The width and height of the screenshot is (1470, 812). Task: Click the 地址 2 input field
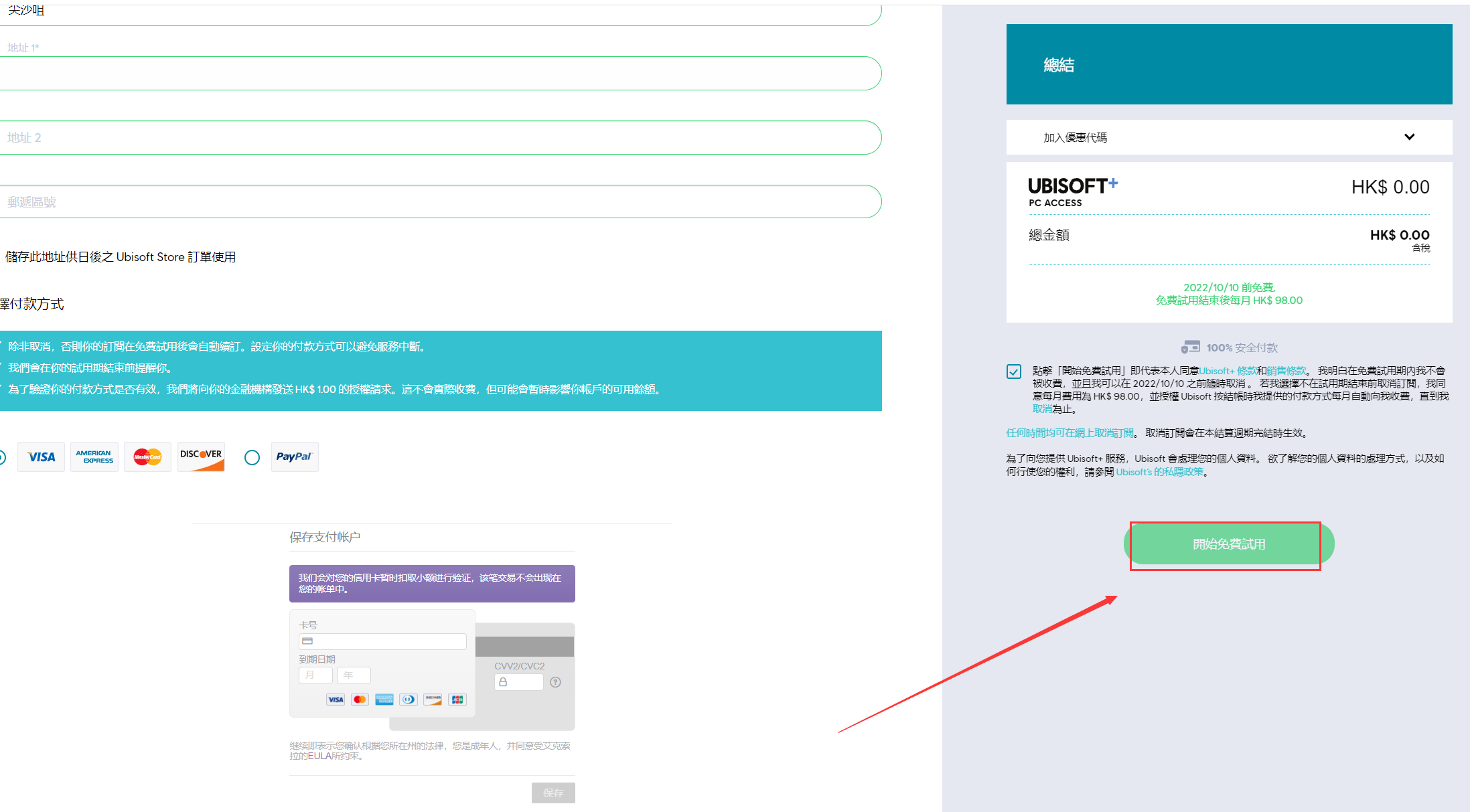pyautogui.click(x=440, y=137)
